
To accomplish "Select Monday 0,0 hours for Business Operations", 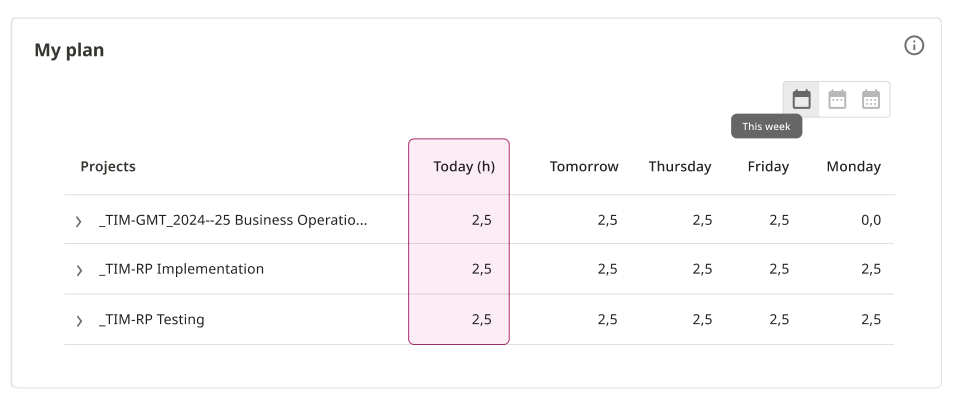I will 871,220.
